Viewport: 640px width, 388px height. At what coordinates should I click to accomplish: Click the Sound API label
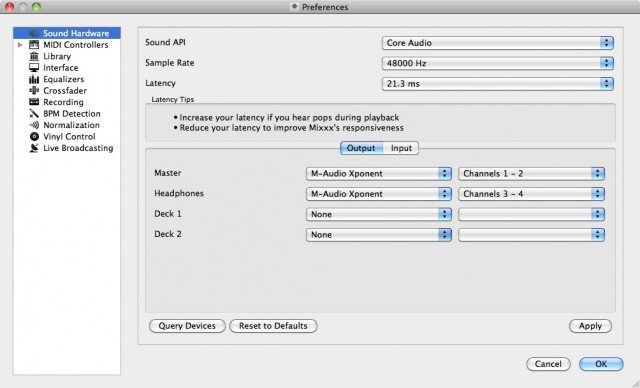pos(165,42)
